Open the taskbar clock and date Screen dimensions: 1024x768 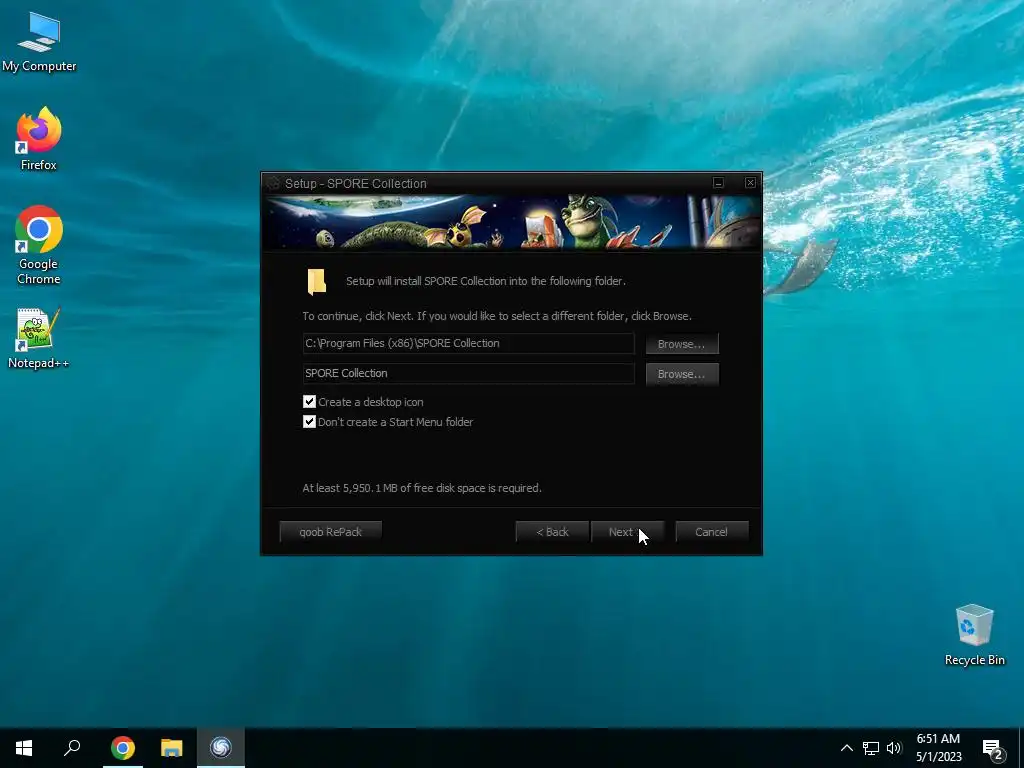point(938,748)
